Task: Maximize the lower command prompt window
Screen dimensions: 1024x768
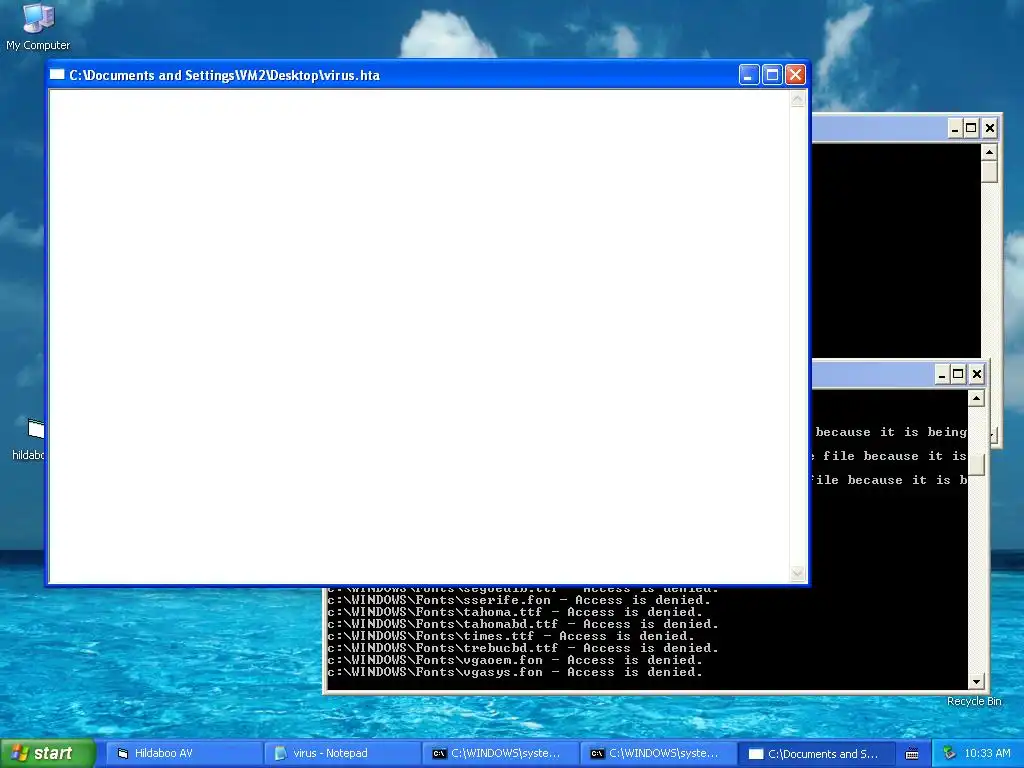Action: (958, 374)
